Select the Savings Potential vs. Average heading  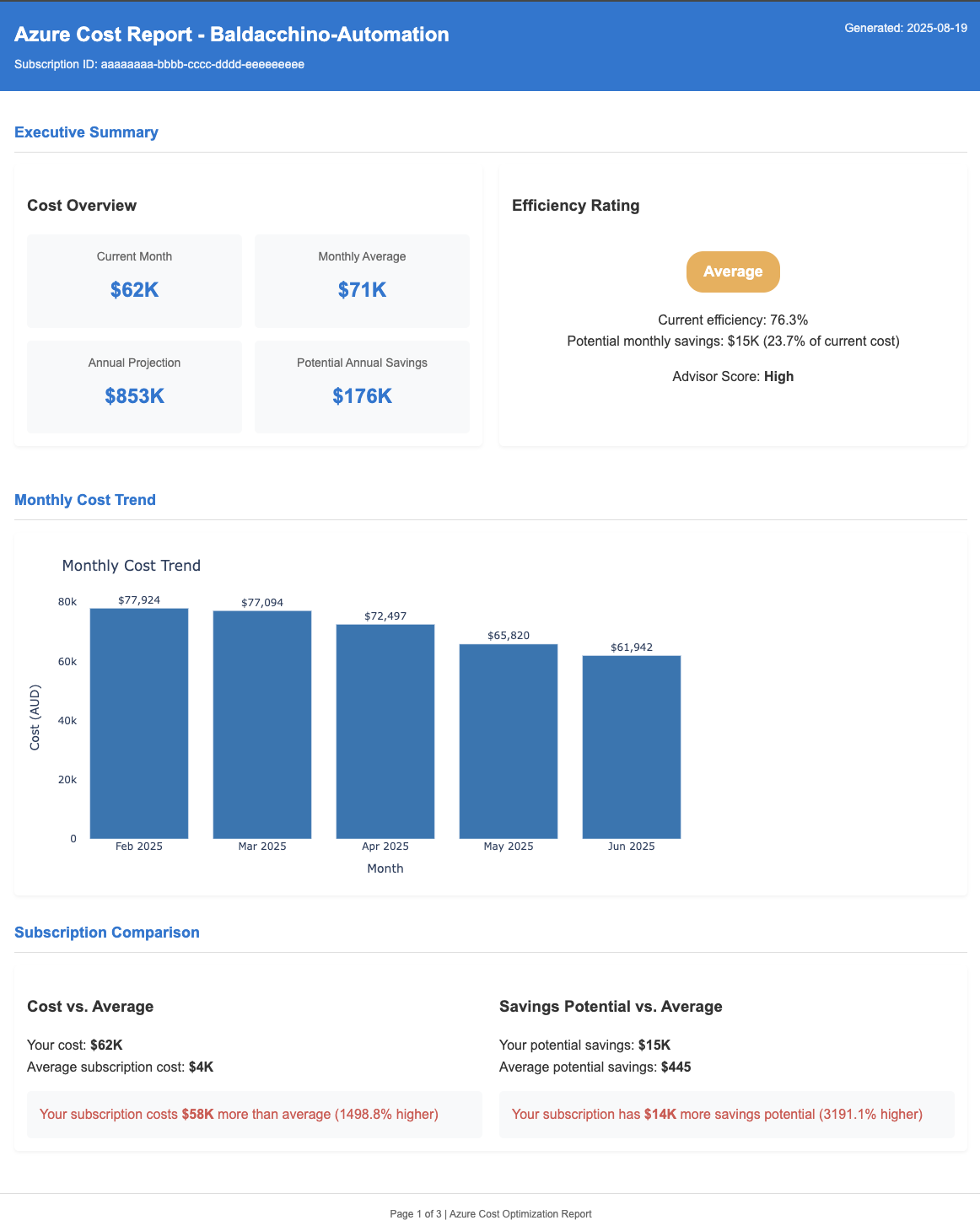tap(611, 1007)
